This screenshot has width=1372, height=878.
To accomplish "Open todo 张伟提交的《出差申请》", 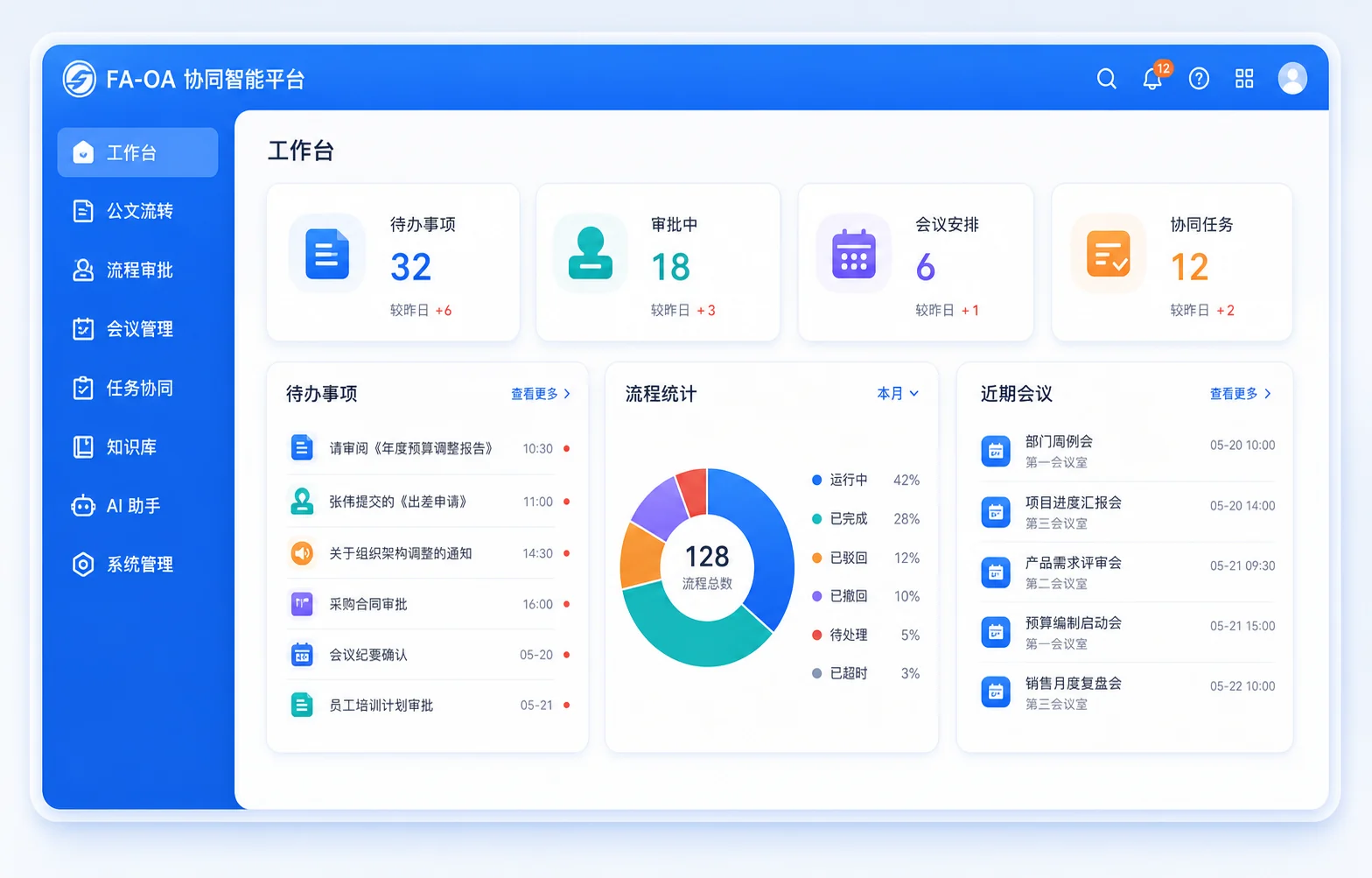I will (x=428, y=501).
